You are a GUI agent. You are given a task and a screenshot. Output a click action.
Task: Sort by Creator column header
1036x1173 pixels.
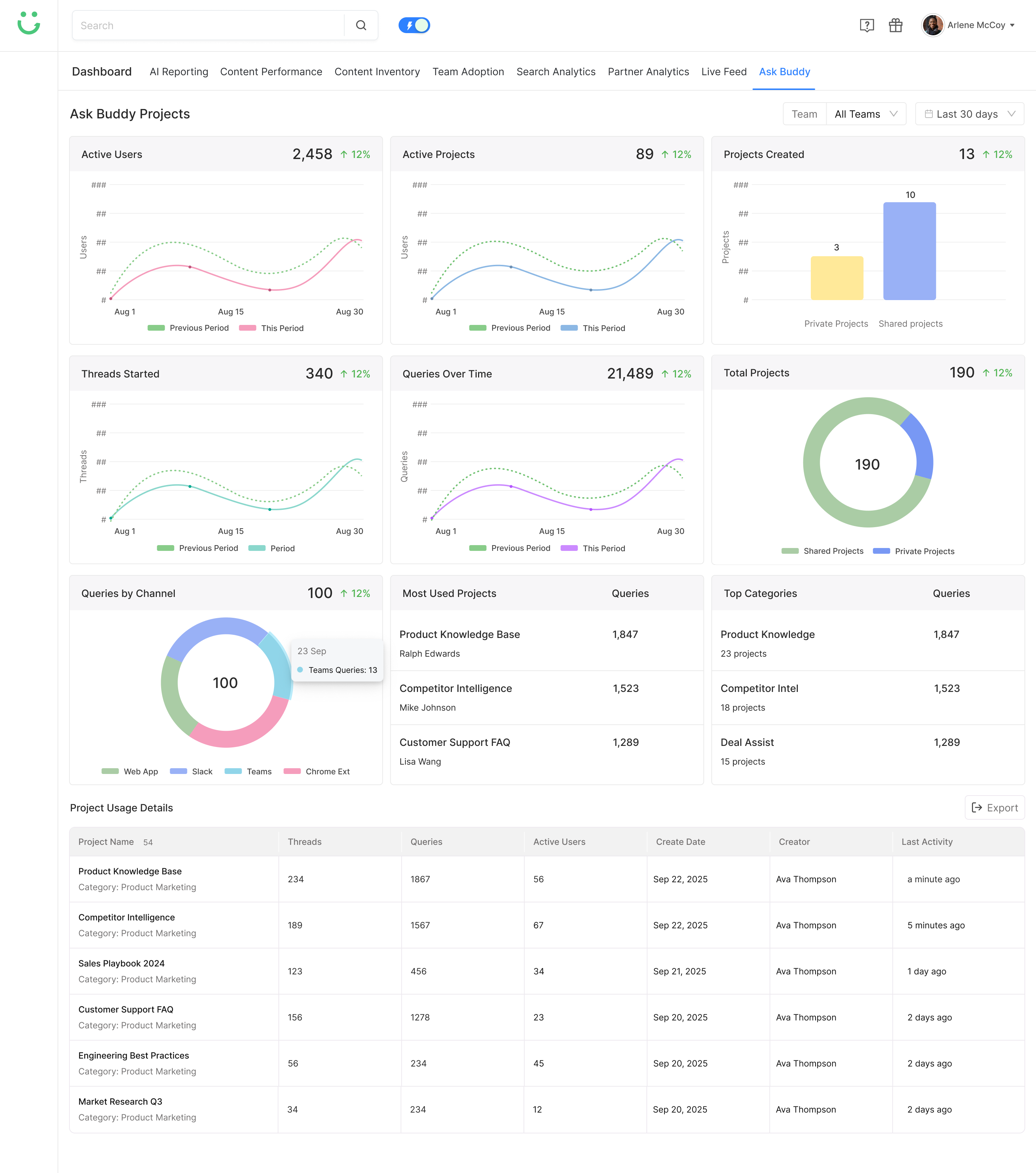tap(794, 841)
